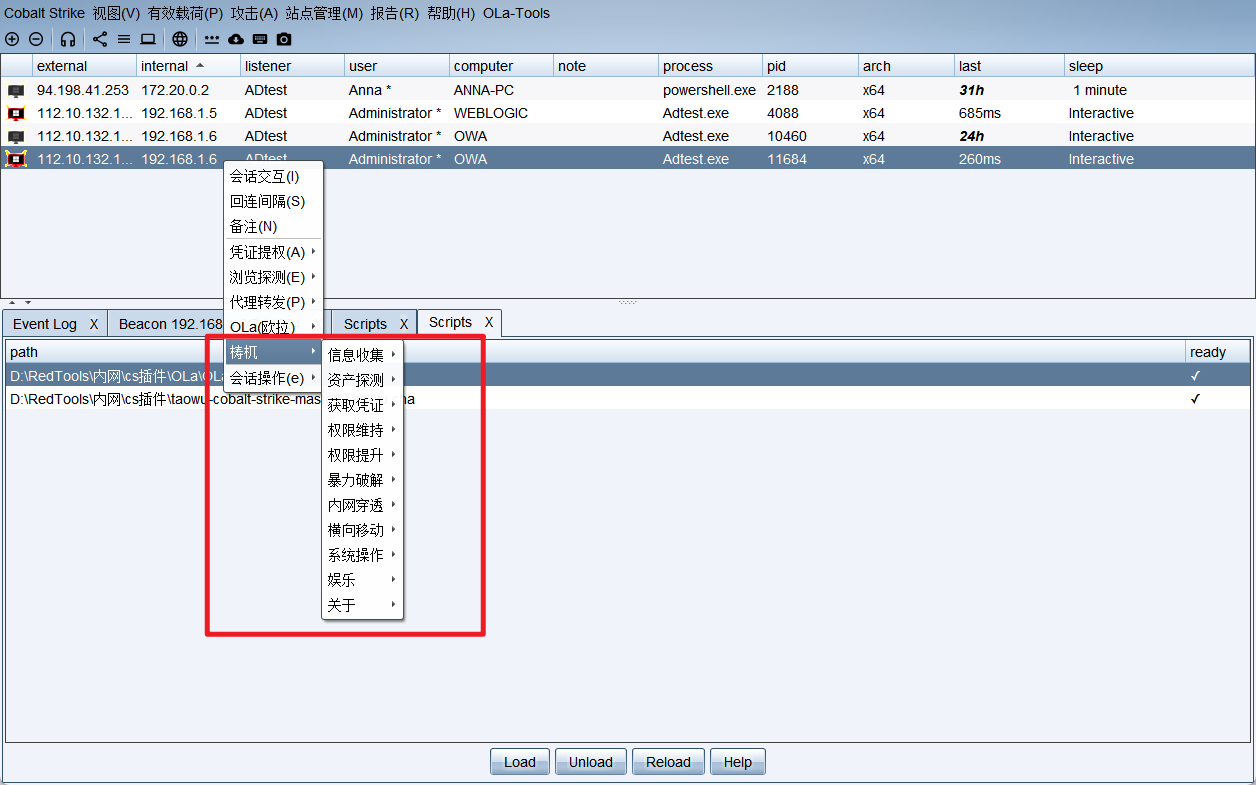Open the 视图(V) menu

point(116,13)
